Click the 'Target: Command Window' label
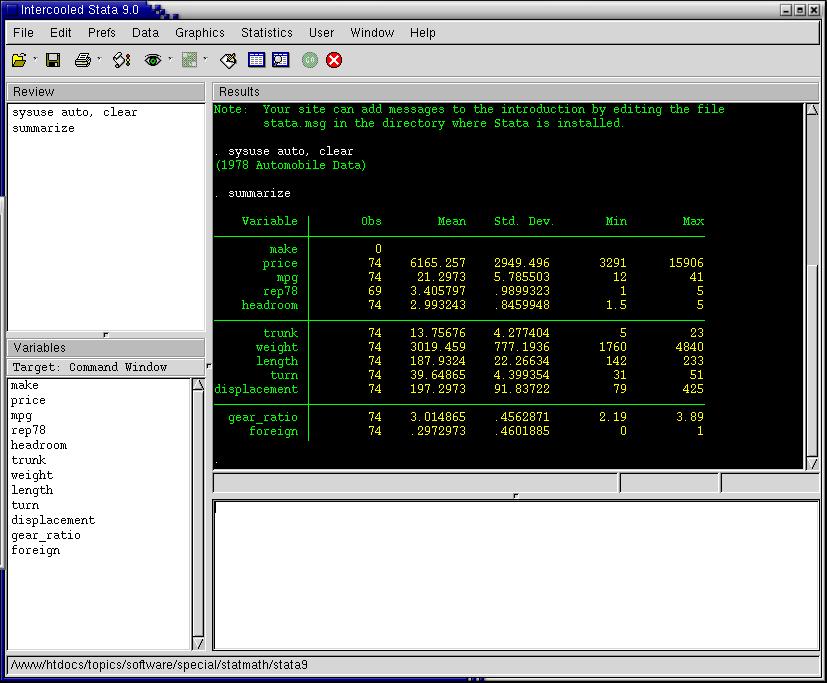Image resolution: width=827 pixels, height=683 pixels. click(90, 367)
